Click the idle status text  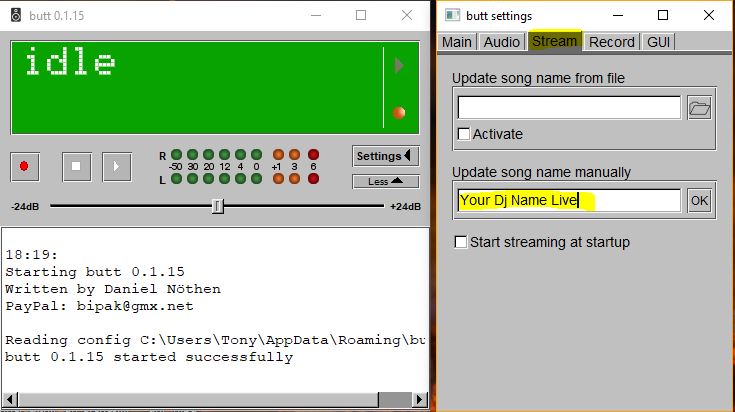click(70, 61)
